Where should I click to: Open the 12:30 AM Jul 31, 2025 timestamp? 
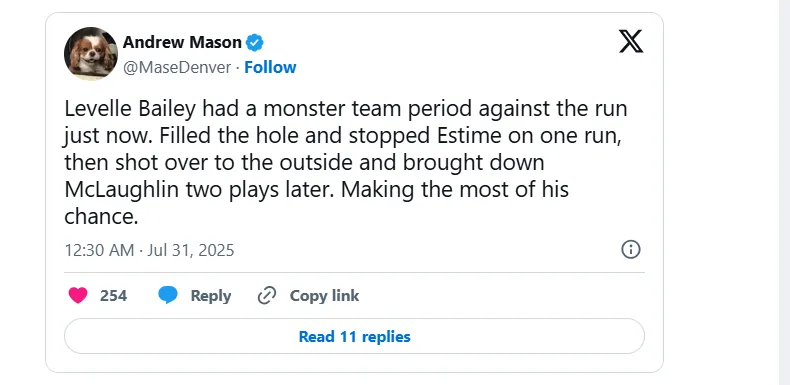pos(150,250)
